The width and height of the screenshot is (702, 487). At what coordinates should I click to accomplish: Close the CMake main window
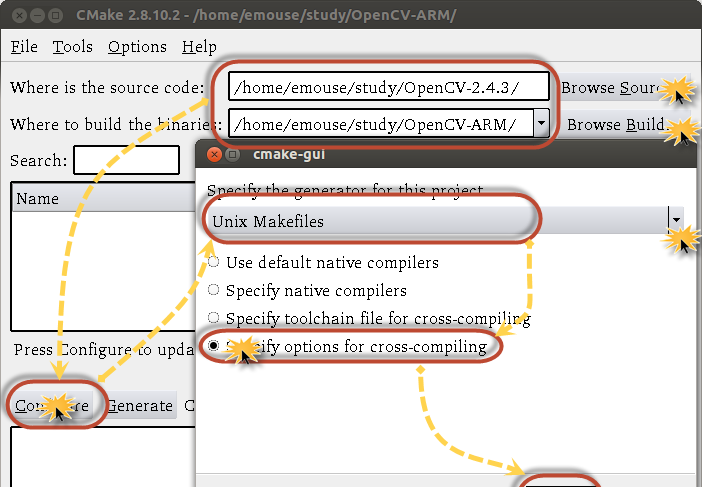[19, 16]
